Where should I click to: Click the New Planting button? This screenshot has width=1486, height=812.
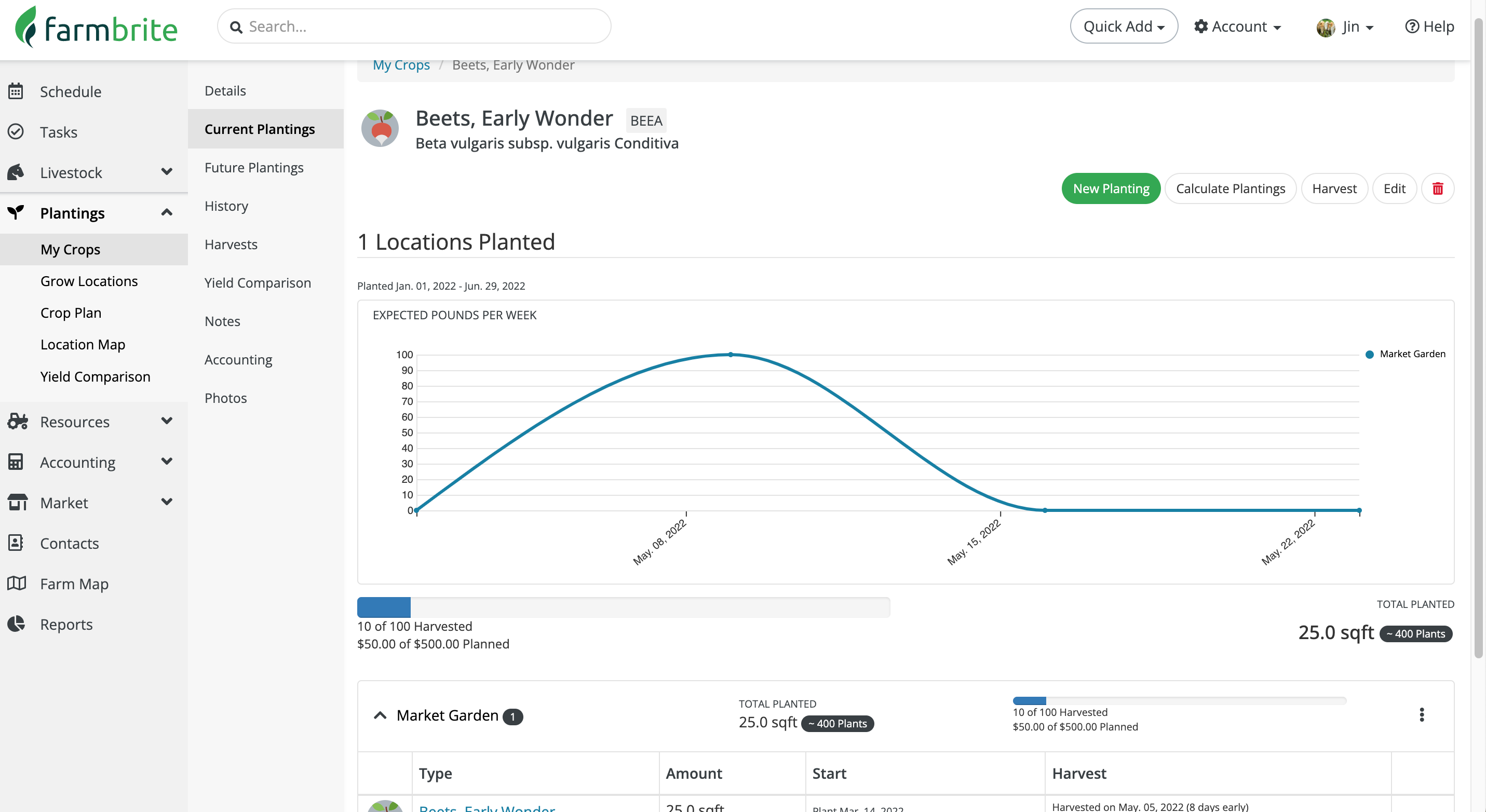click(1111, 188)
